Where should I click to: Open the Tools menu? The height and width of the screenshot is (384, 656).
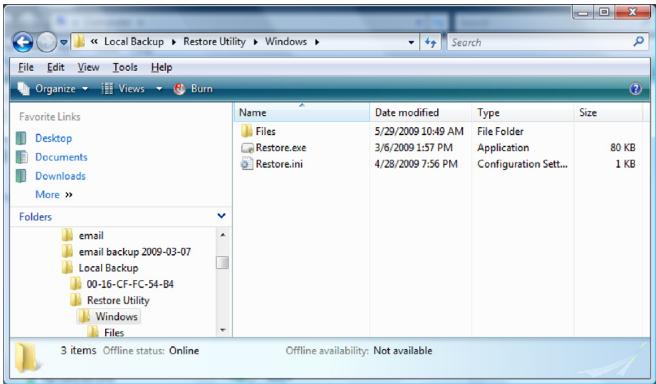pos(125,67)
